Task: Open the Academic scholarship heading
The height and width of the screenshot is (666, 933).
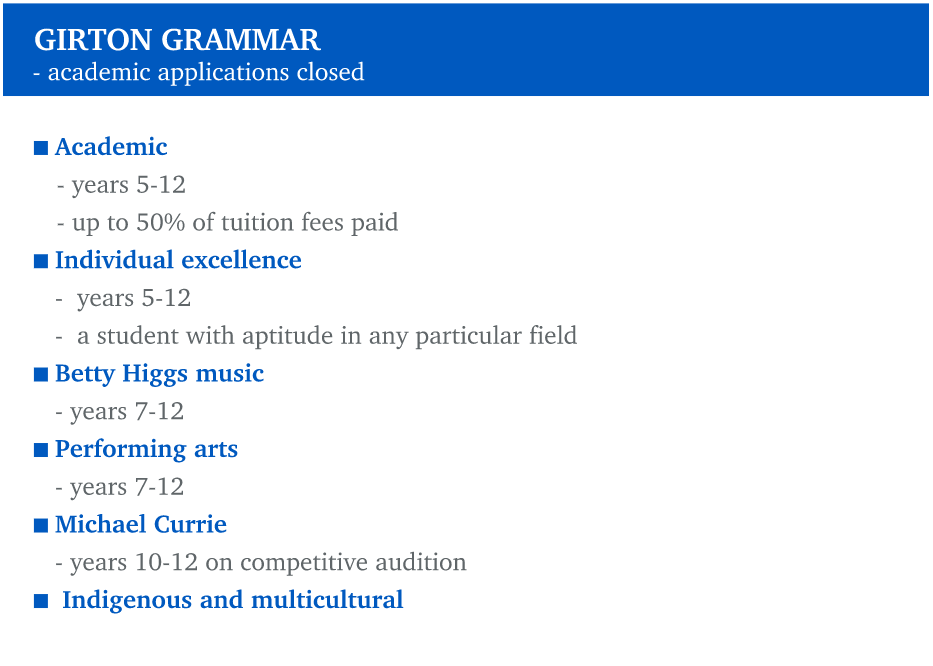Action: pyautogui.click(x=111, y=146)
